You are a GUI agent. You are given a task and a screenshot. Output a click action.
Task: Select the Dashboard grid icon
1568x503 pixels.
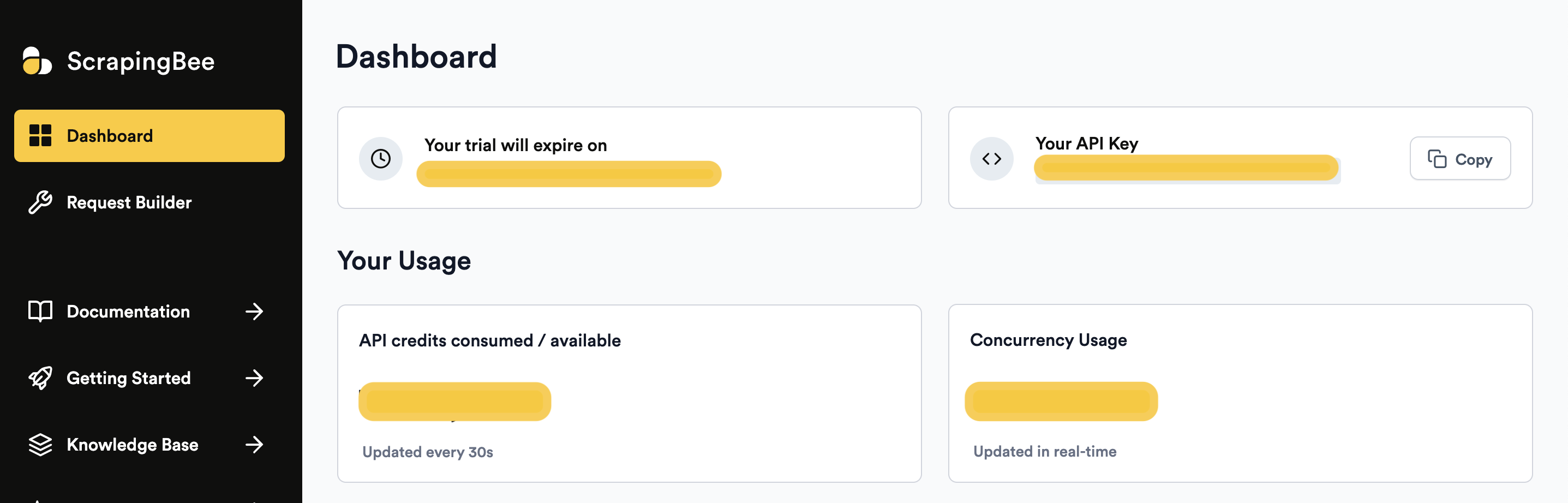40,136
